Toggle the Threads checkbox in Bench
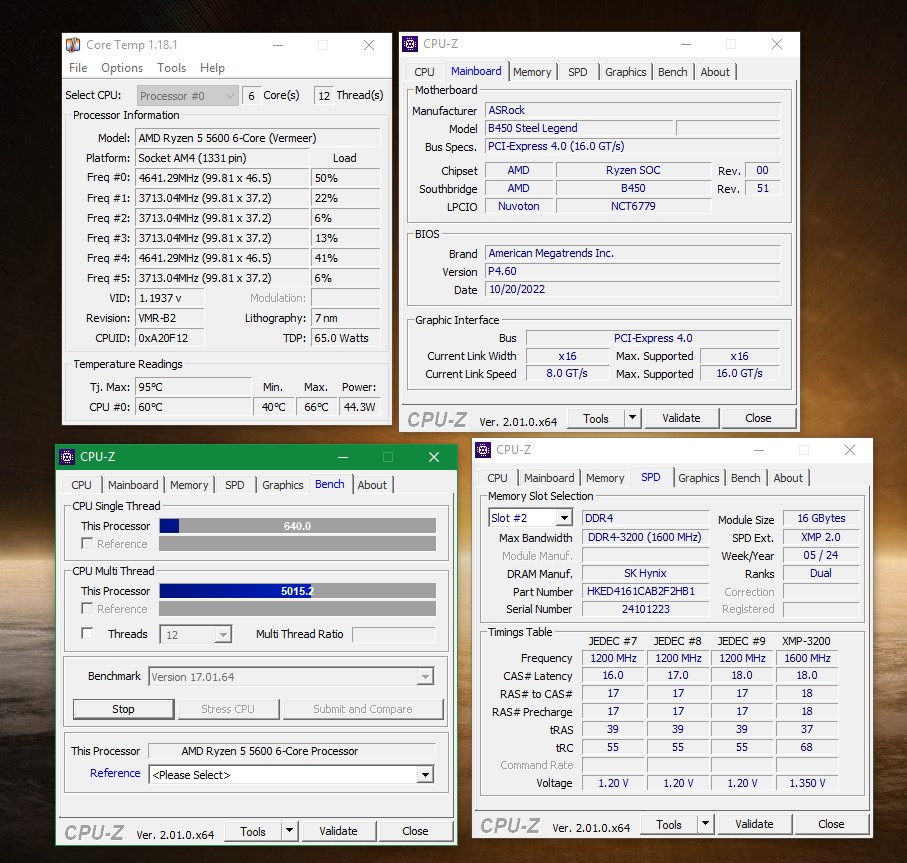 [87, 633]
